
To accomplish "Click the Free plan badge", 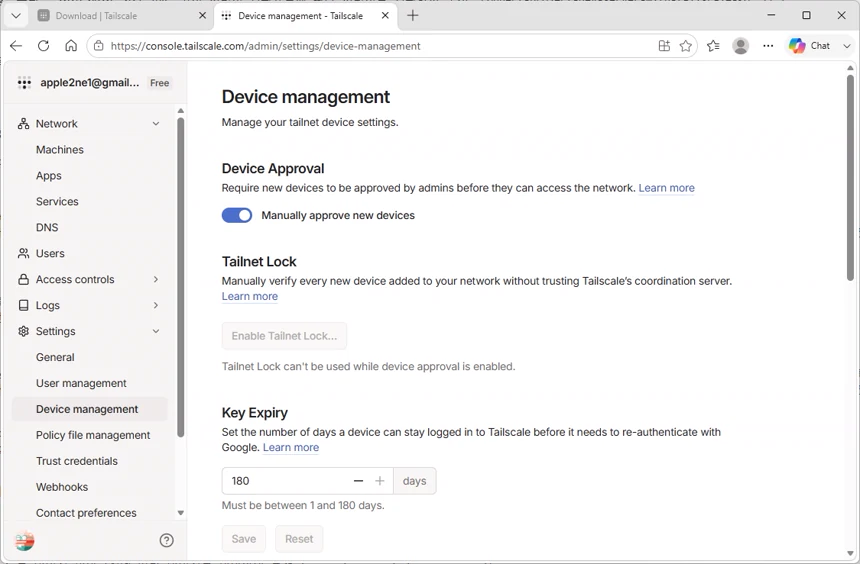I will [160, 83].
